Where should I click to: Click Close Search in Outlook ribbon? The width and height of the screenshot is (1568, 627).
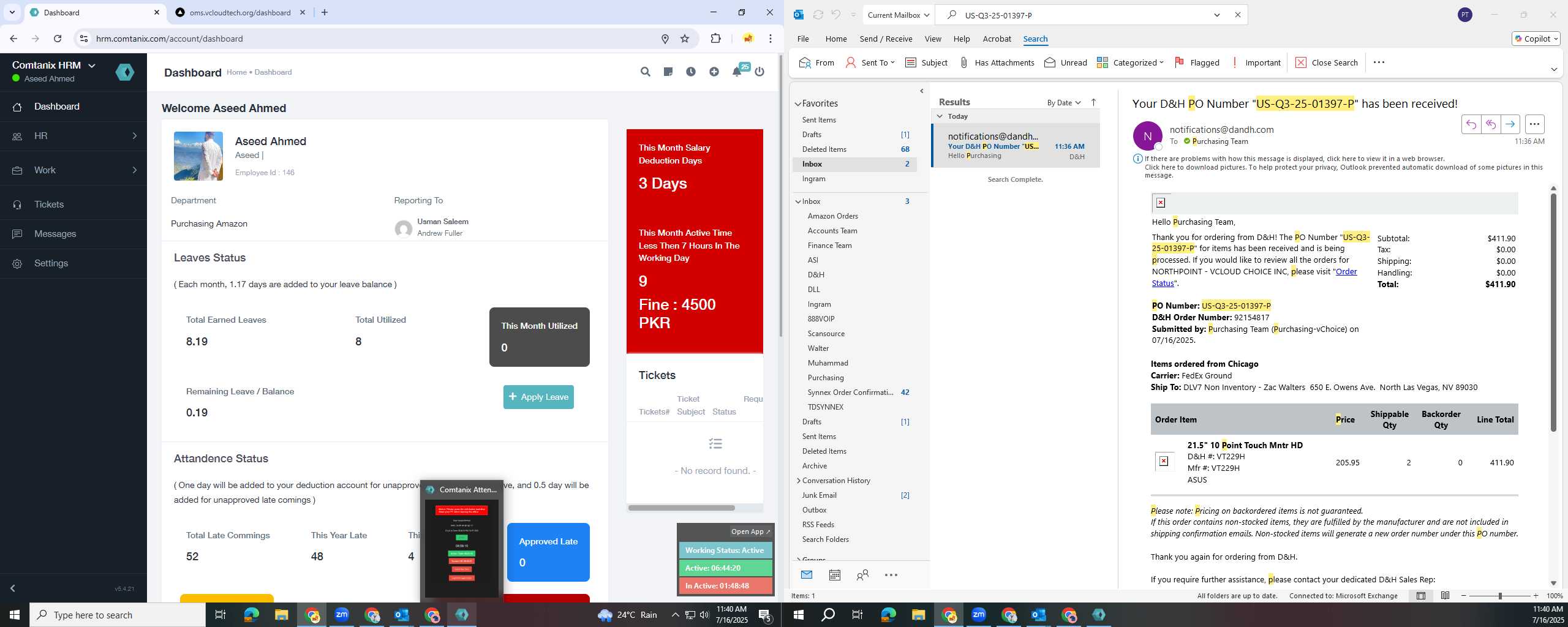[1327, 62]
